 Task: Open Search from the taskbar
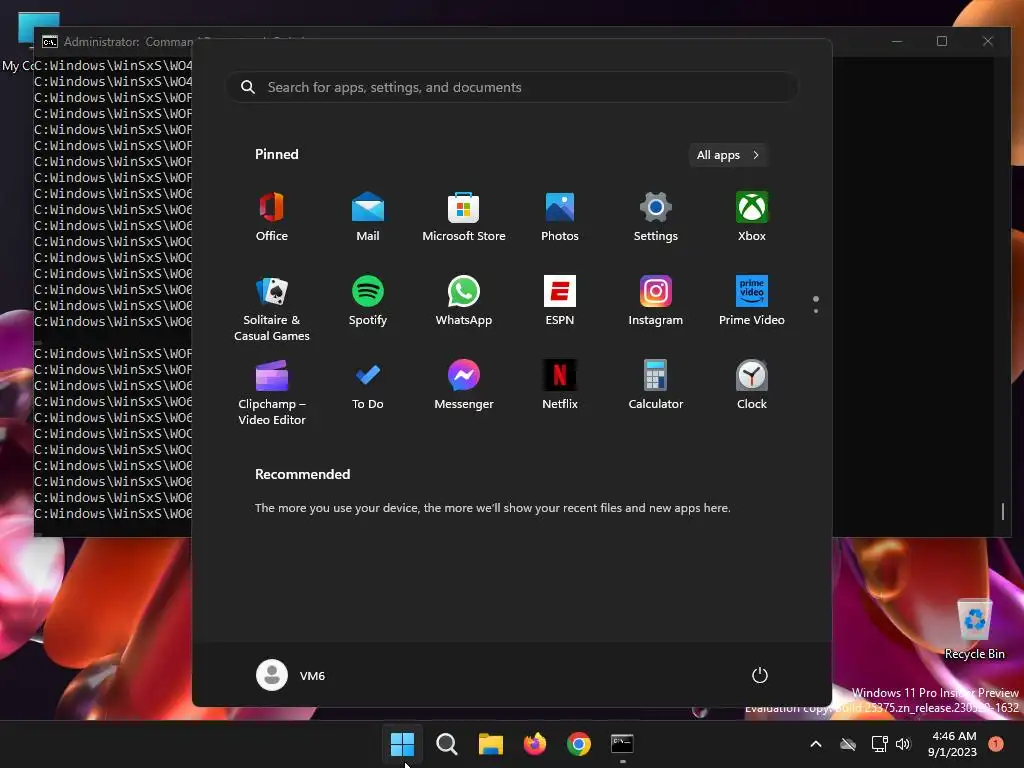pyautogui.click(x=447, y=744)
